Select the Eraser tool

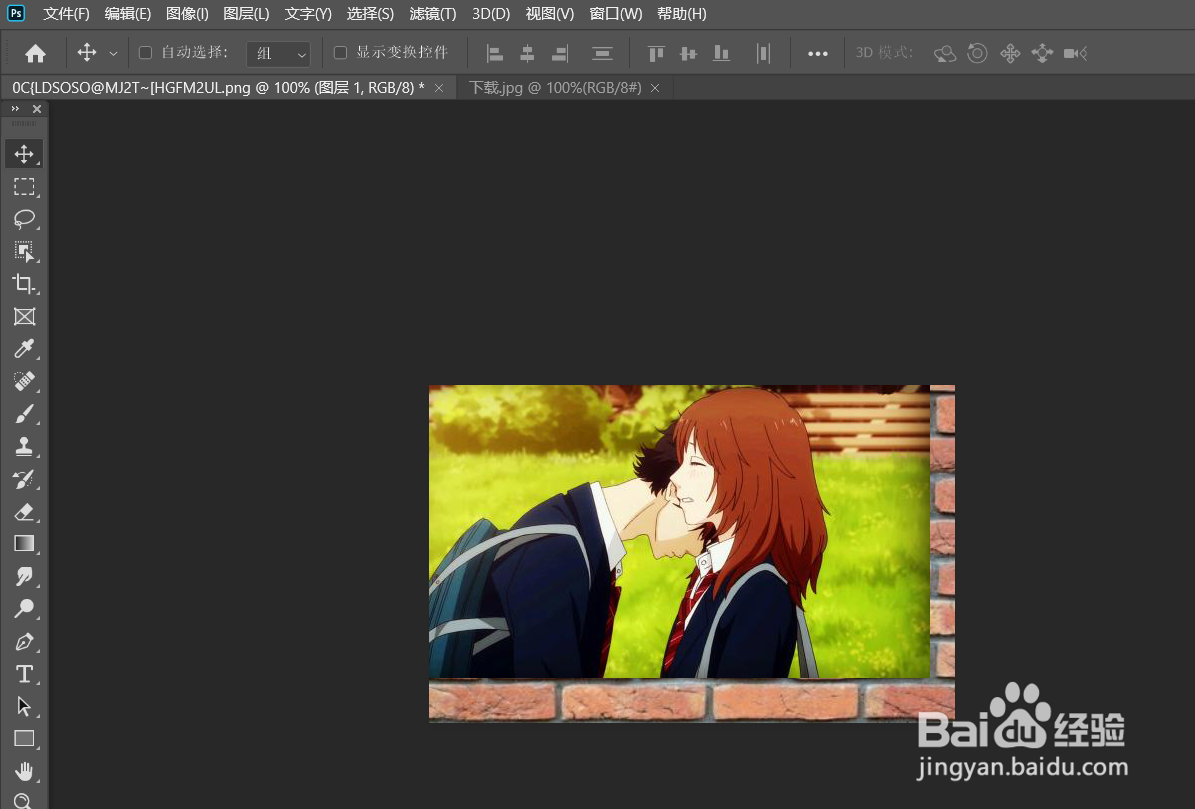[24, 512]
